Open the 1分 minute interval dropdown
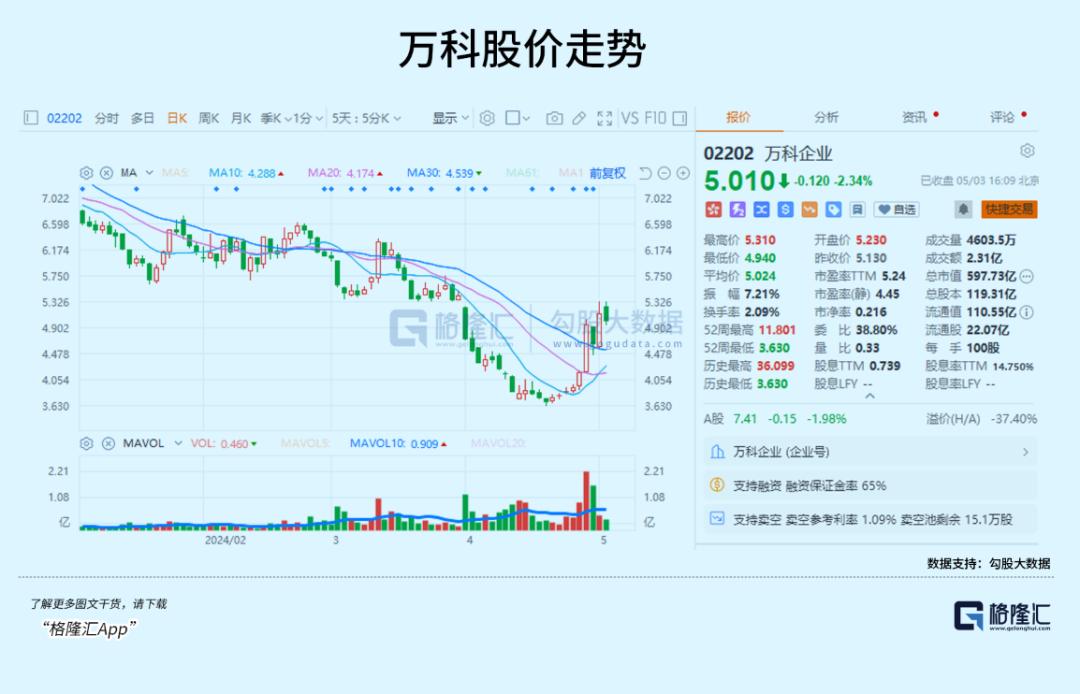 tap(308, 118)
